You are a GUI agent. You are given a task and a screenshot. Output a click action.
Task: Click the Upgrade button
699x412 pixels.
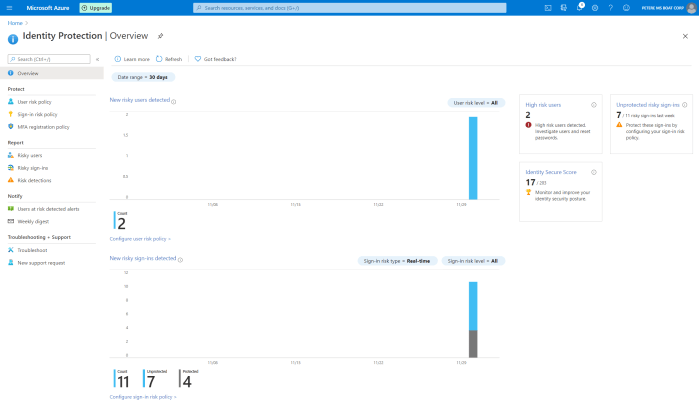pyautogui.click(x=96, y=7)
